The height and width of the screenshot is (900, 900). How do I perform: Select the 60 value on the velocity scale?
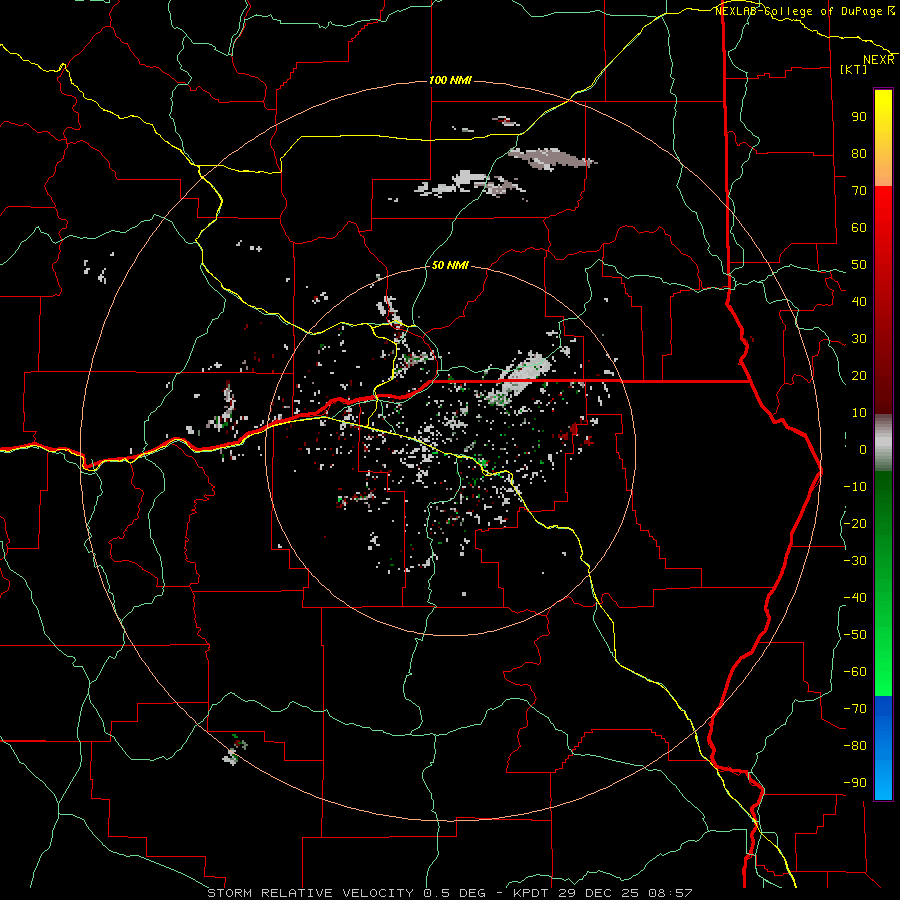coord(859,227)
